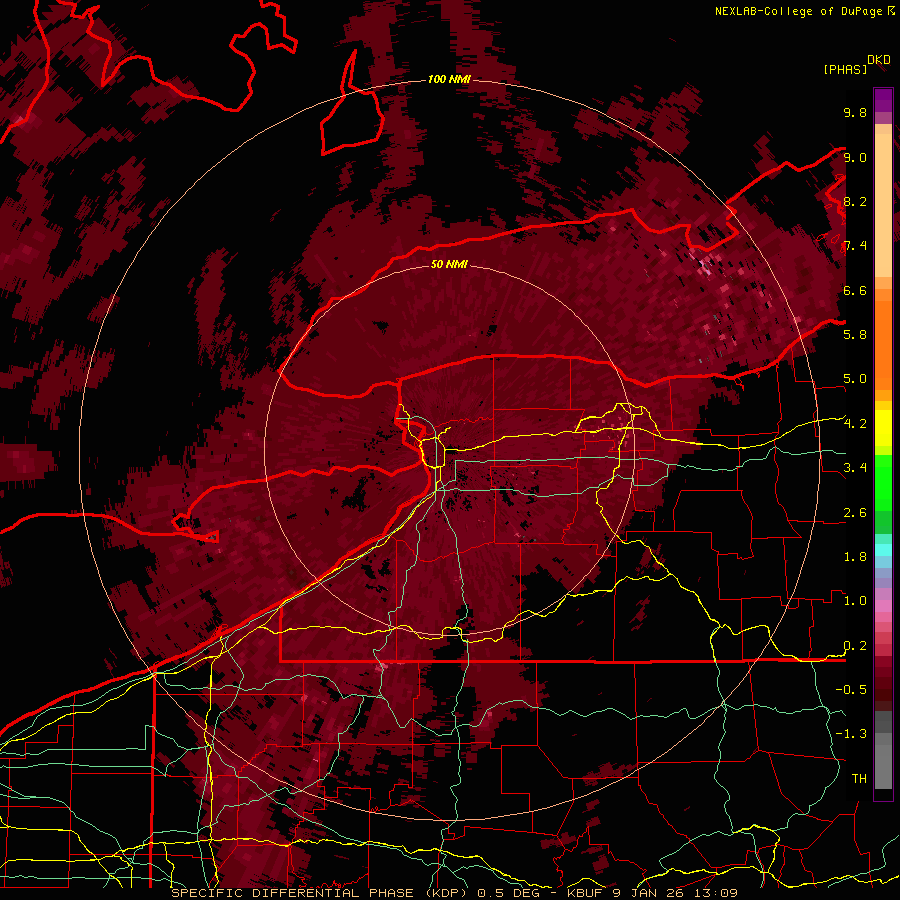The image size is (900, 900).
Task: Click the 9 JAN 26 13:09 timestamp
Action: 674,893
